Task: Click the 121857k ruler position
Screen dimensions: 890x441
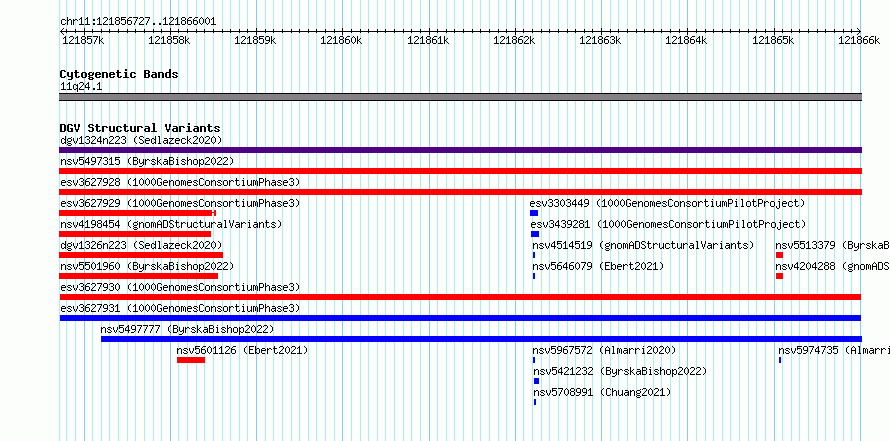Action: tap(83, 40)
